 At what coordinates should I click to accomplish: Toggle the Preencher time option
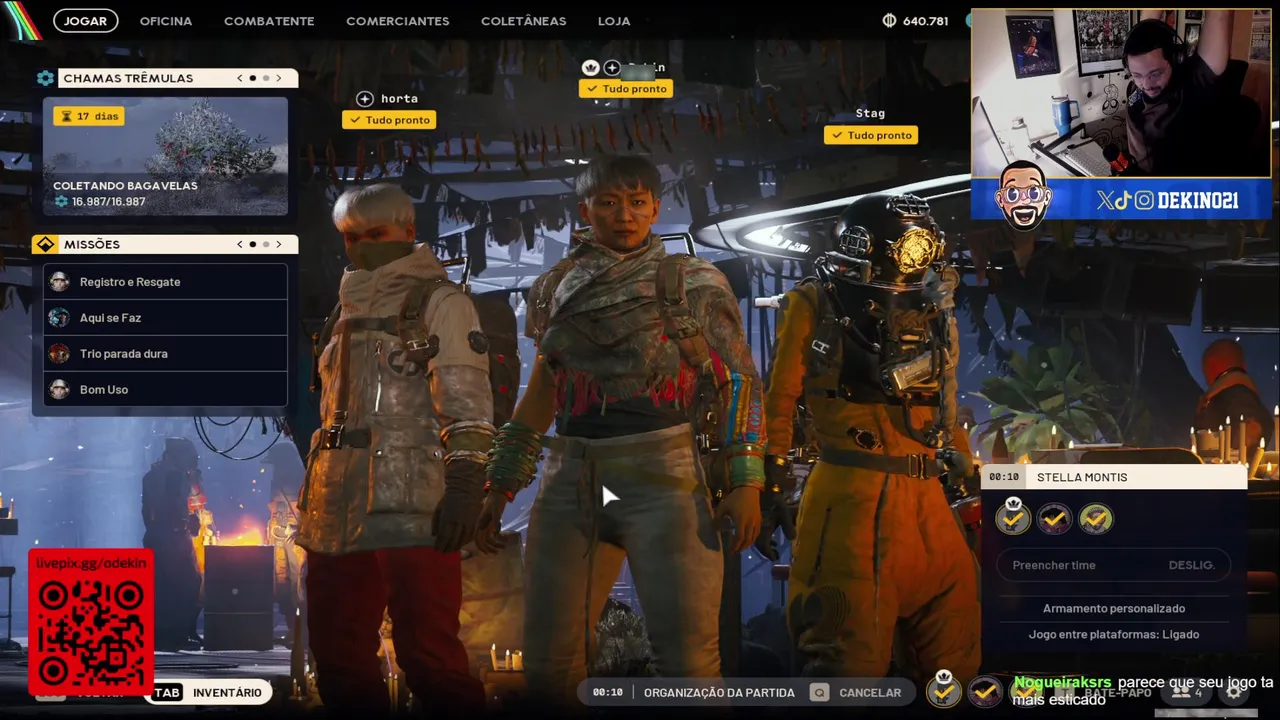[x=1114, y=565]
